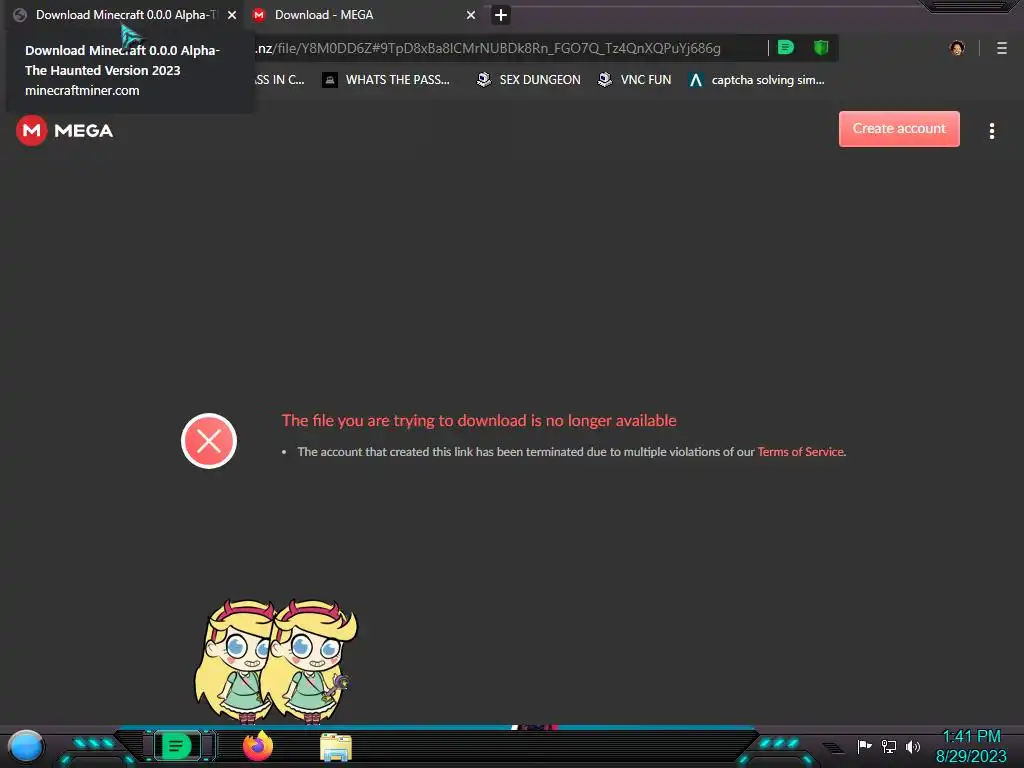Open the captcha solving sim... bookmark
The width and height of the screenshot is (1024, 768).
tap(757, 80)
